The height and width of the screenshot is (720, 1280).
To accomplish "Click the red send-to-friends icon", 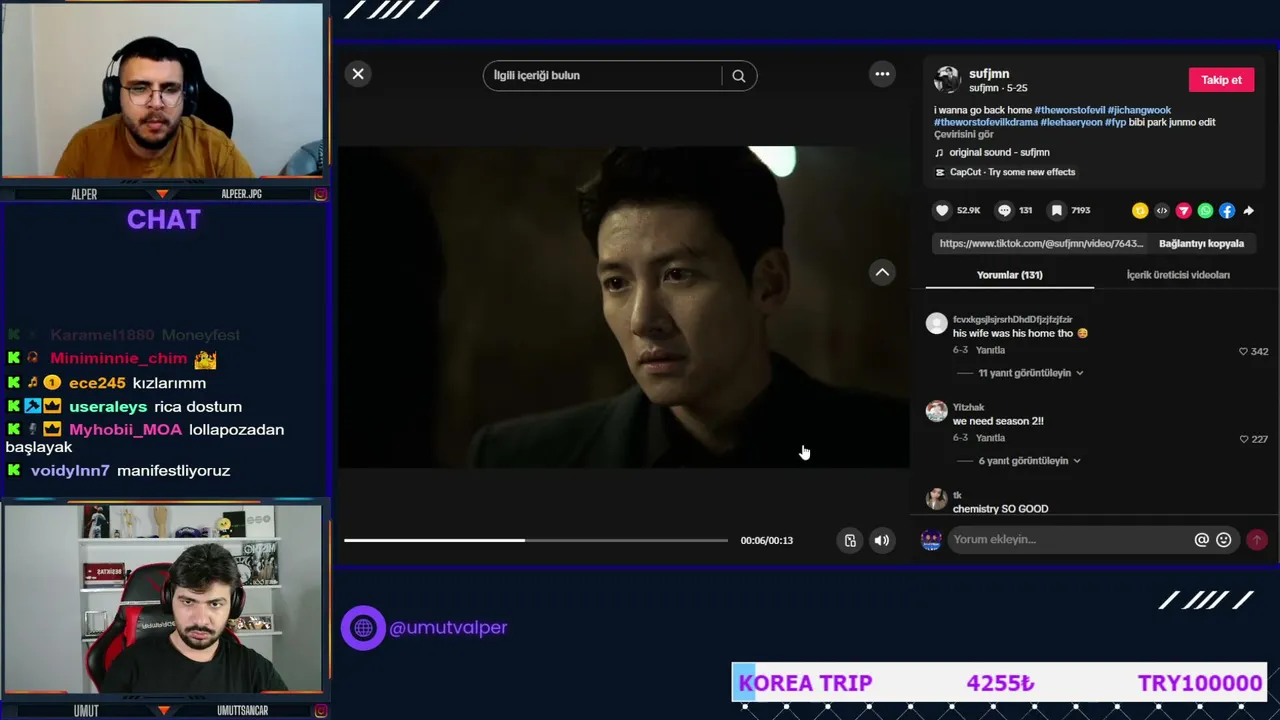I will tap(1184, 211).
